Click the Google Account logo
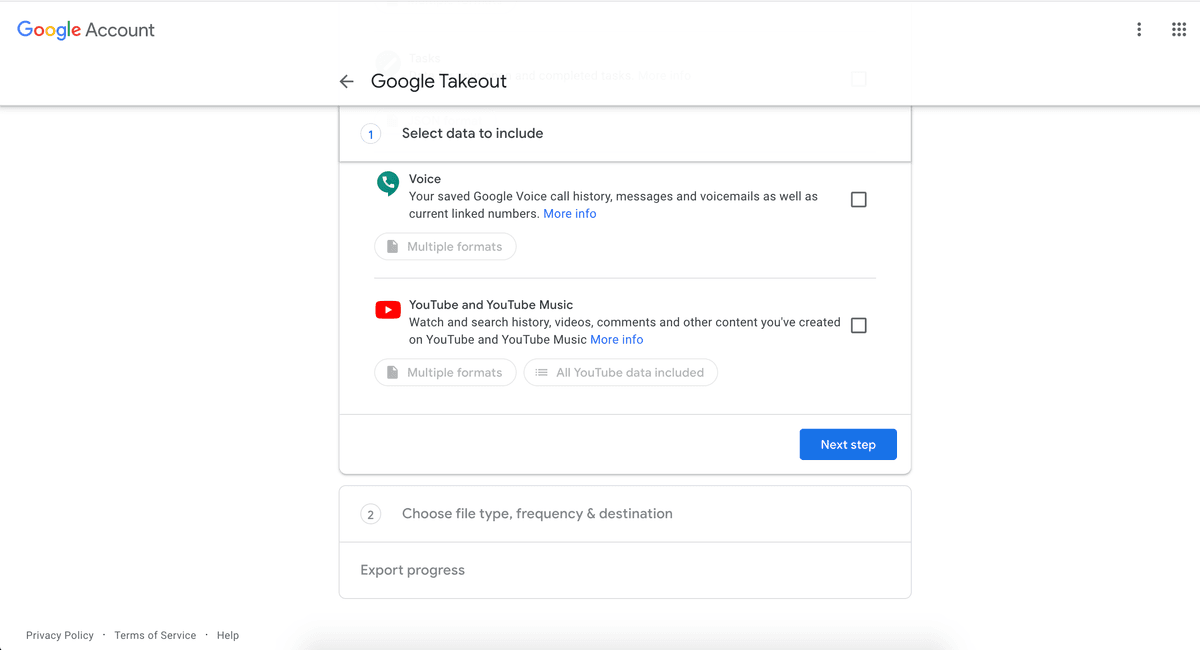This screenshot has height=650, width=1200. coord(86,30)
